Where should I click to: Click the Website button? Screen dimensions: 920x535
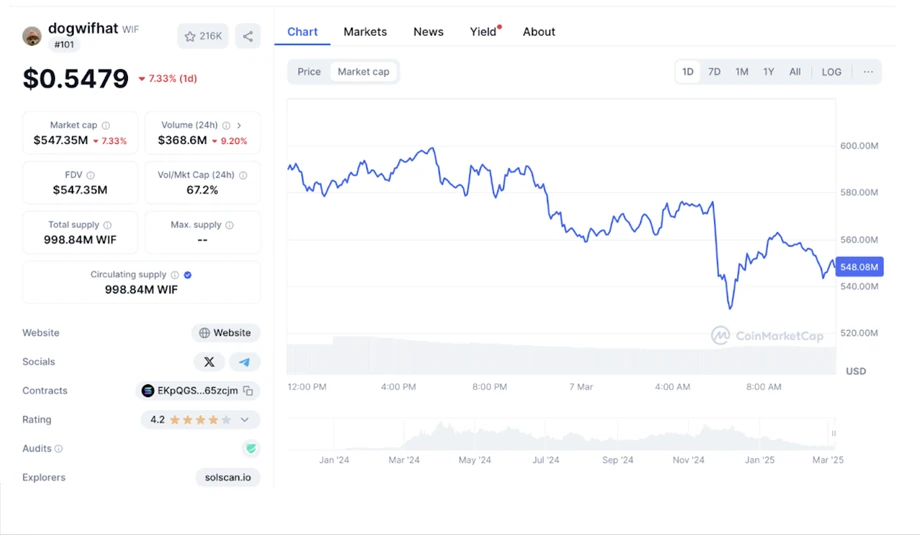[225, 333]
